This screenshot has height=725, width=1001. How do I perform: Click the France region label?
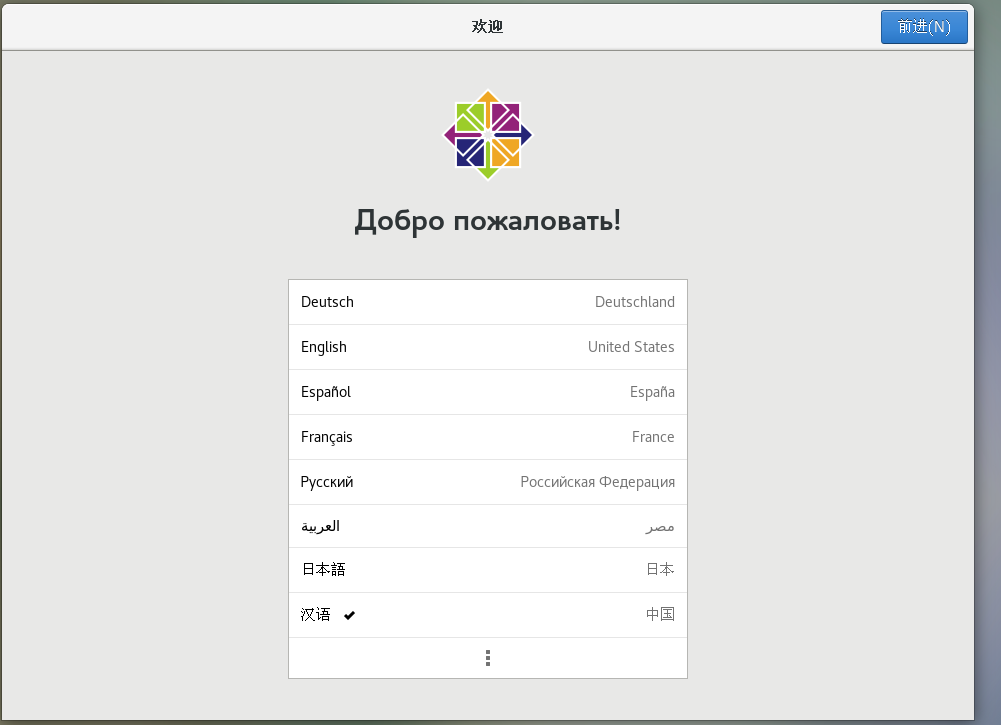653,437
